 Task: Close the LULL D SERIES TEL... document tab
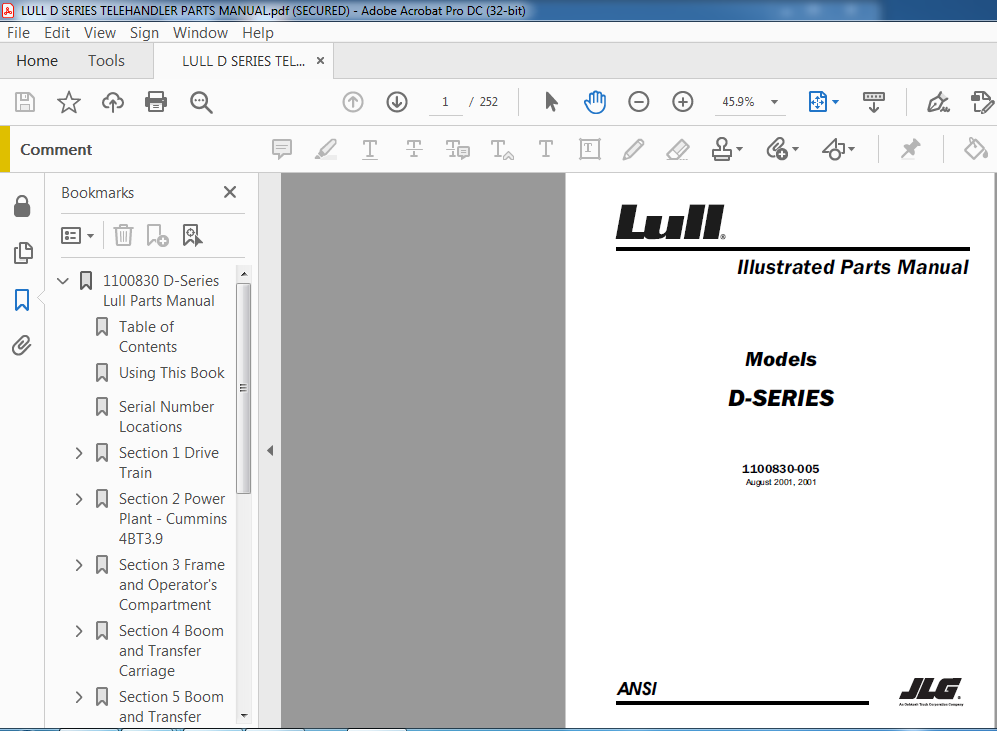(320, 60)
